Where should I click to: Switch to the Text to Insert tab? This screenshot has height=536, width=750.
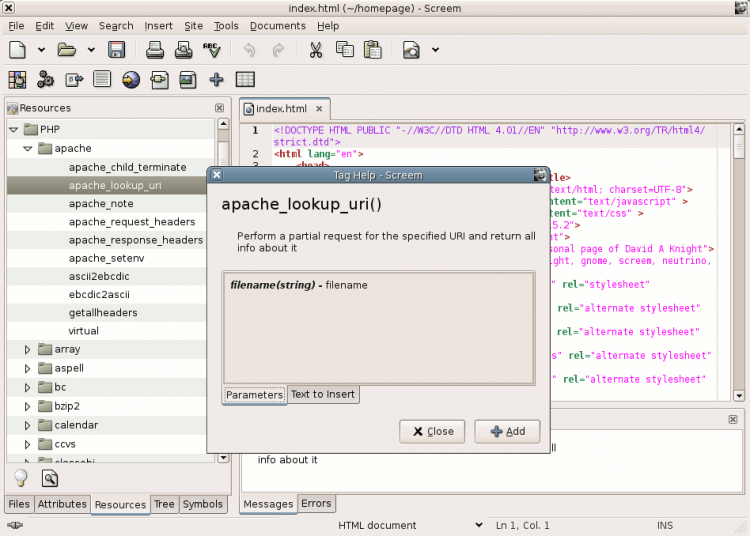point(322,394)
